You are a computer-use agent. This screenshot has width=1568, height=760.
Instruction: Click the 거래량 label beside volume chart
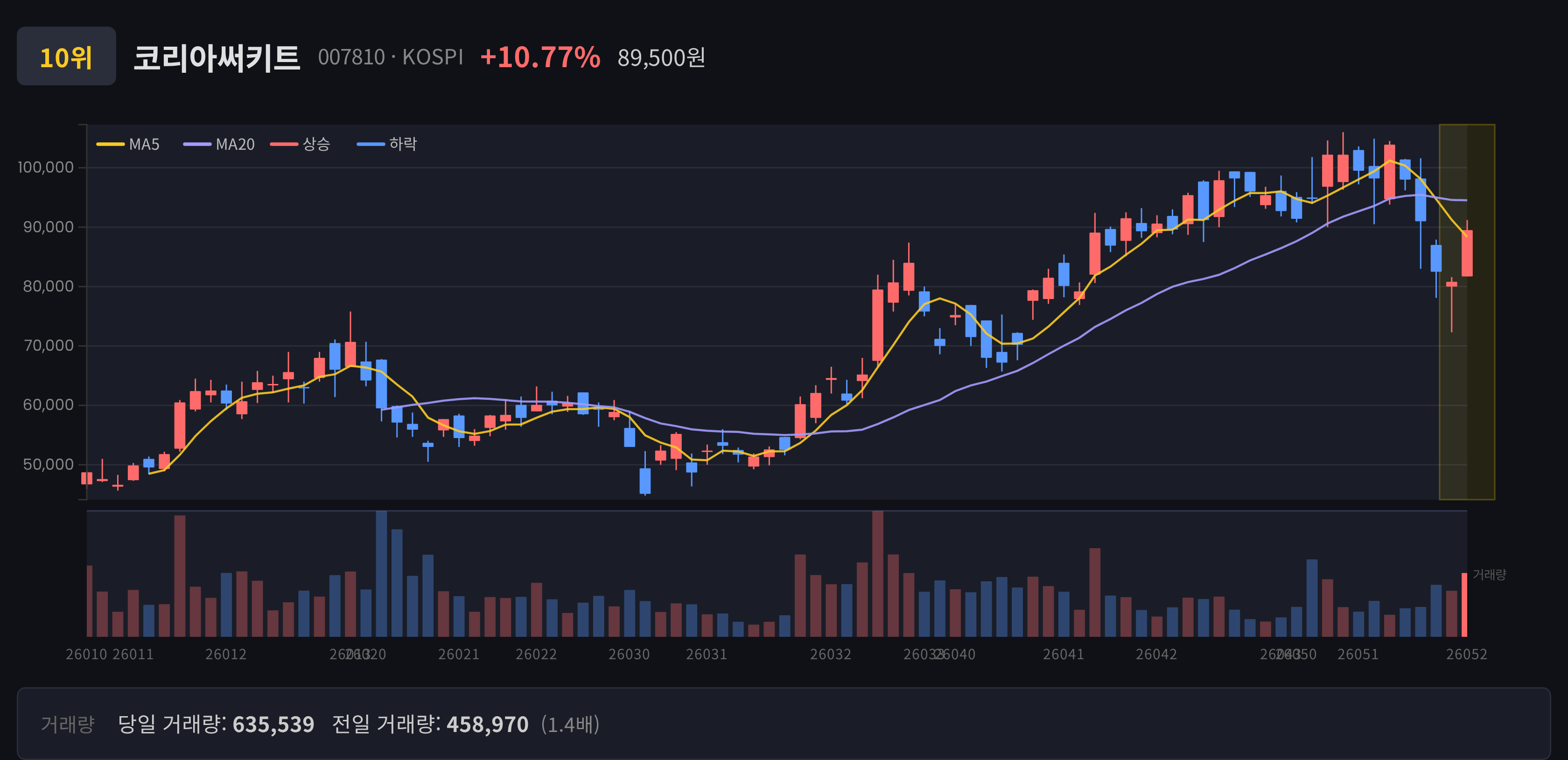tap(1490, 574)
